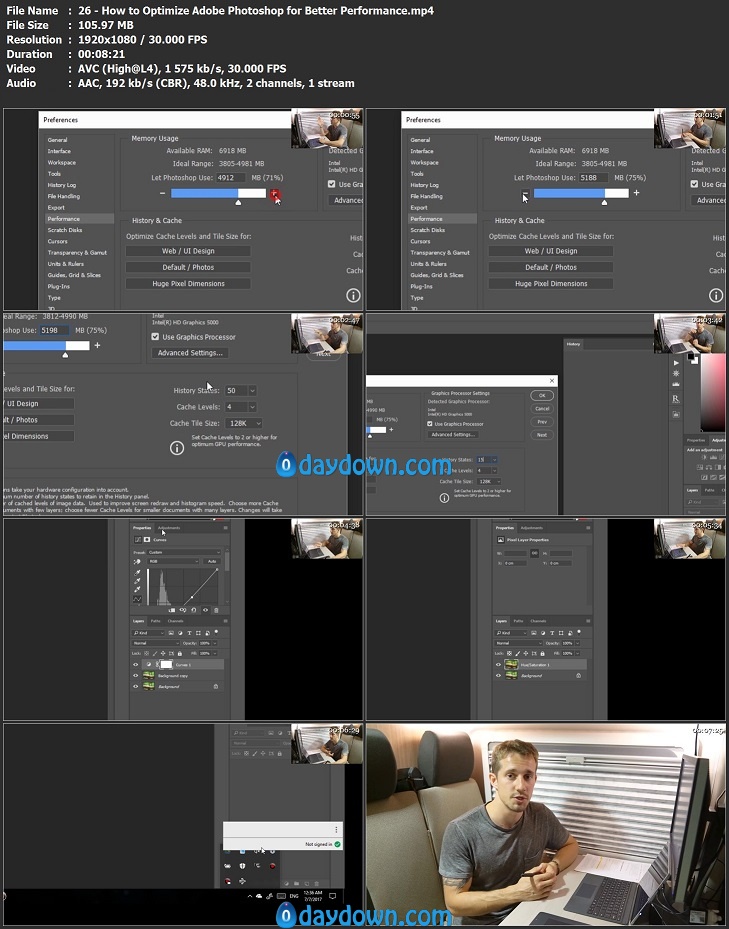Click the type layer filter icon above the Curves 1 layer
Screen dimensions: 729x929
point(190,633)
